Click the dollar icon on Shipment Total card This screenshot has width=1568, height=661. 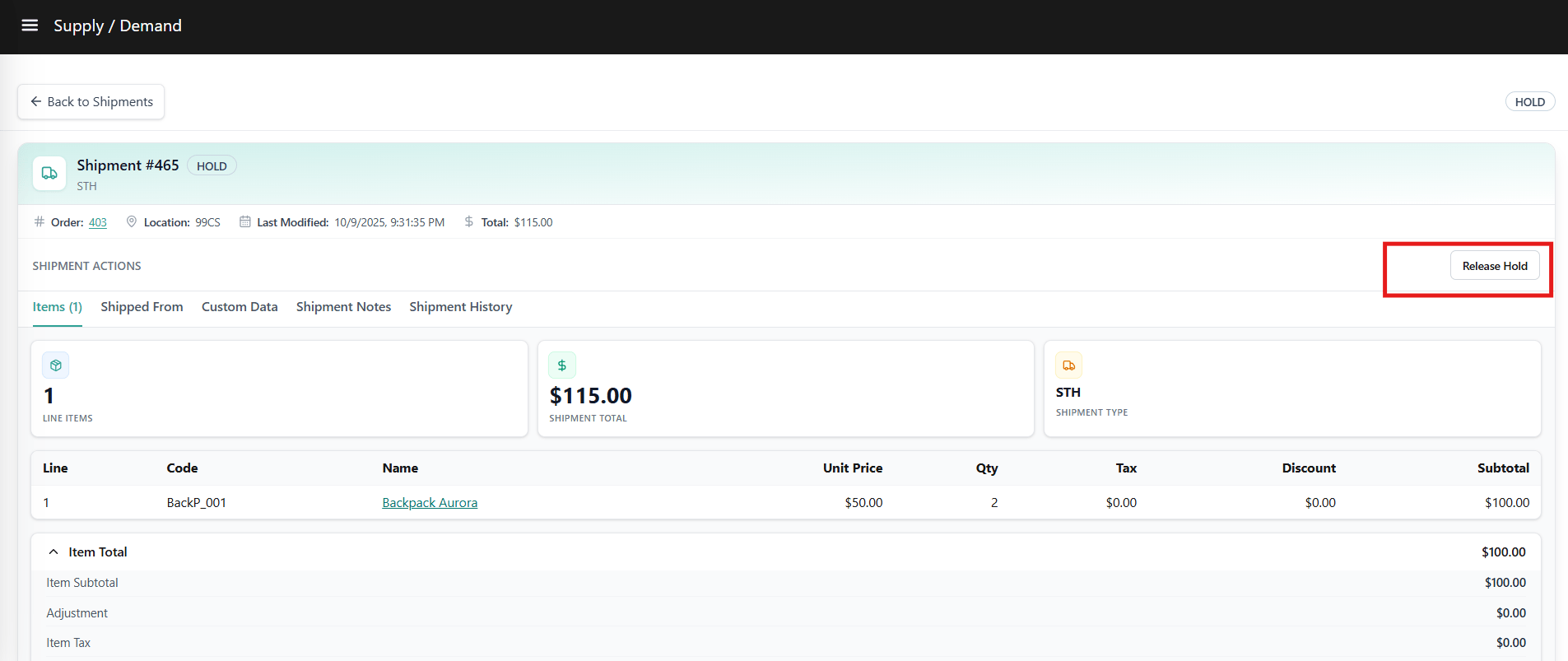[562, 365]
